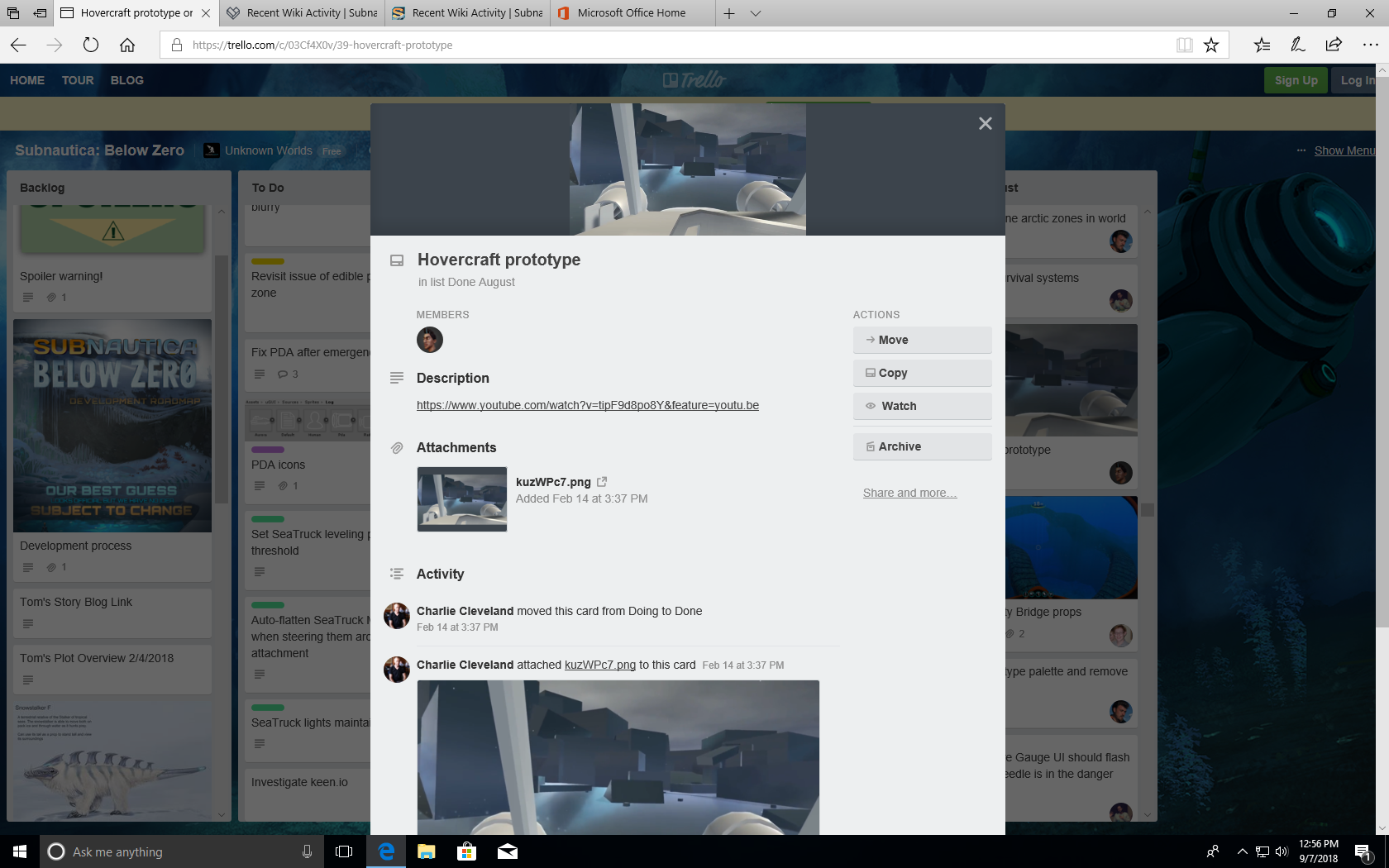Click the browser home icon
Image resolution: width=1389 pixels, height=868 pixels.
pos(127,45)
